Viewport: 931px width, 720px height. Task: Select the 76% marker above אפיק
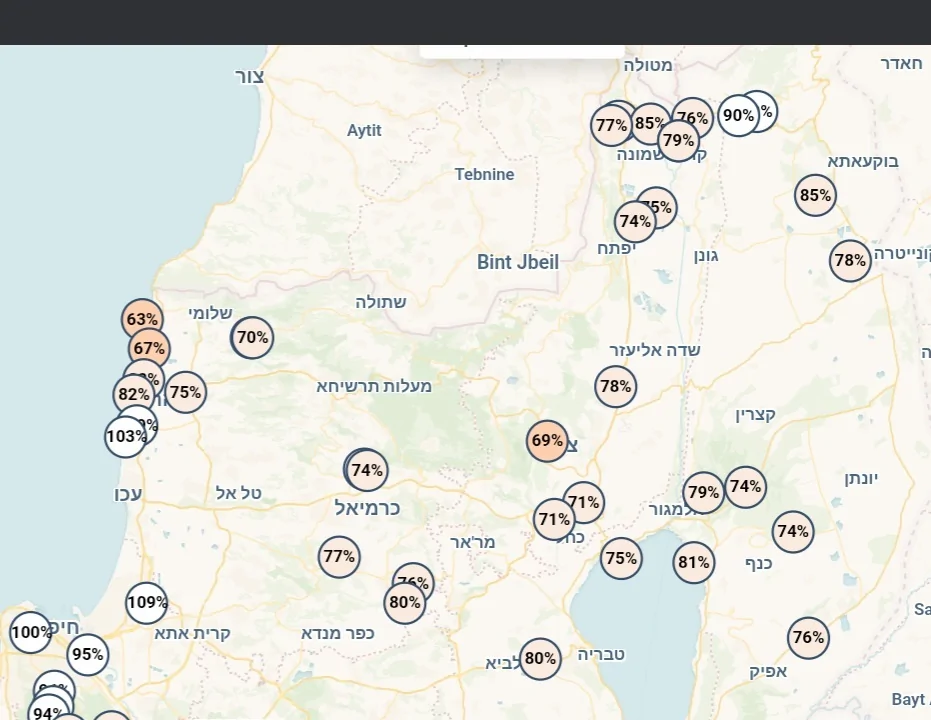[x=807, y=637]
